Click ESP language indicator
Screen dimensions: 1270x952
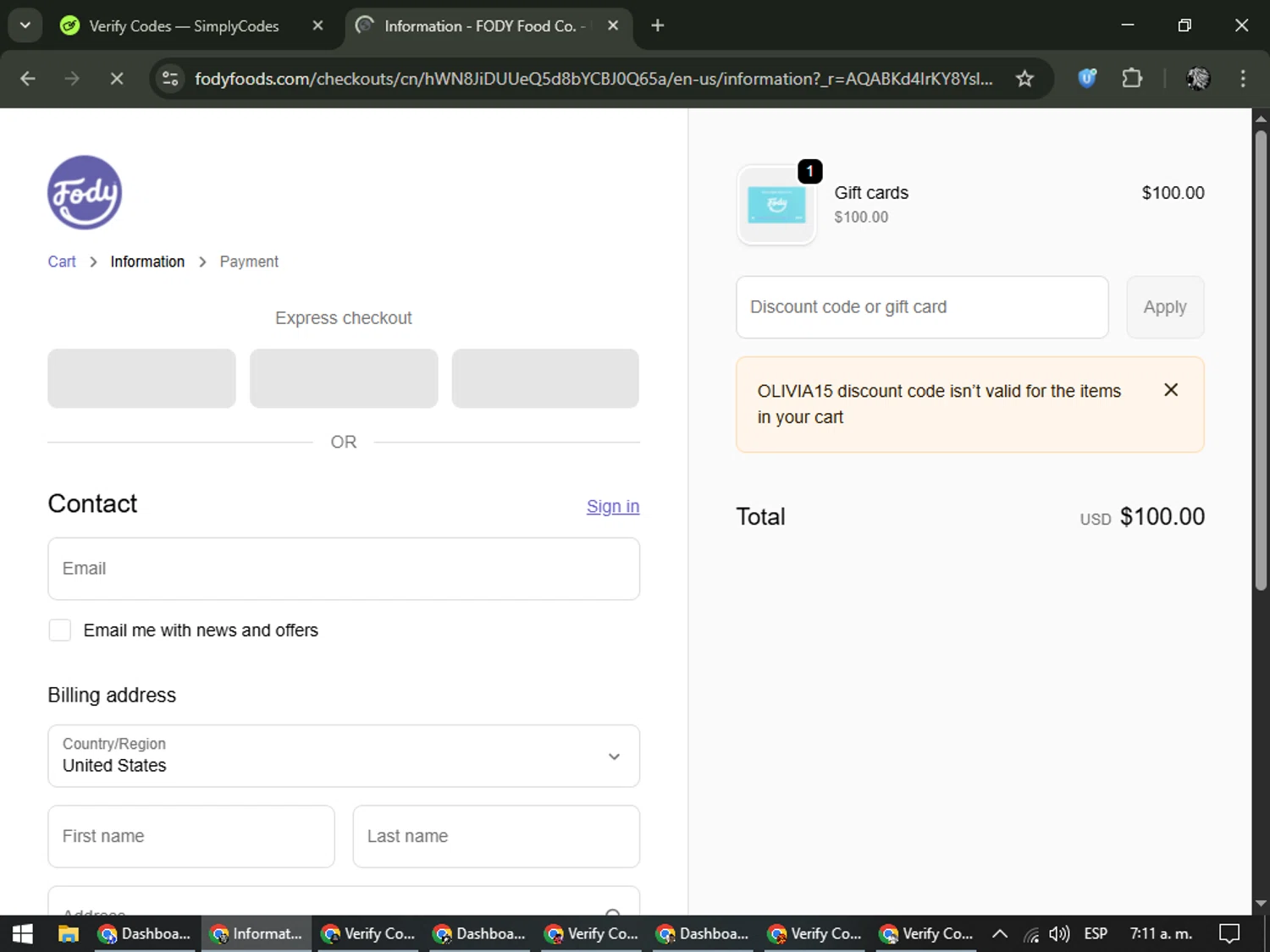(x=1096, y=933)
